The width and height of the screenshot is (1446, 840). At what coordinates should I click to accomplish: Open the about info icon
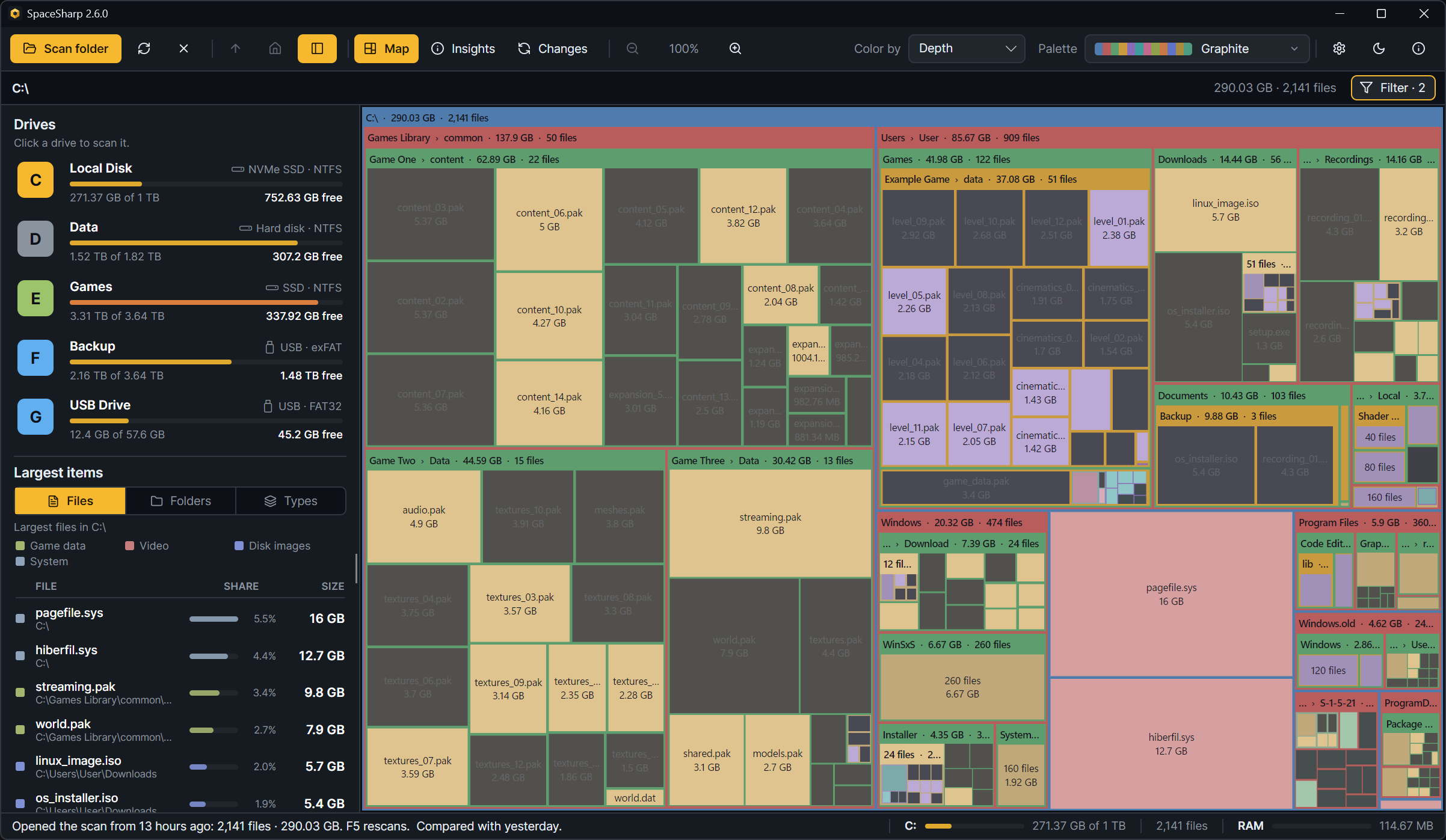point(1418,49)
